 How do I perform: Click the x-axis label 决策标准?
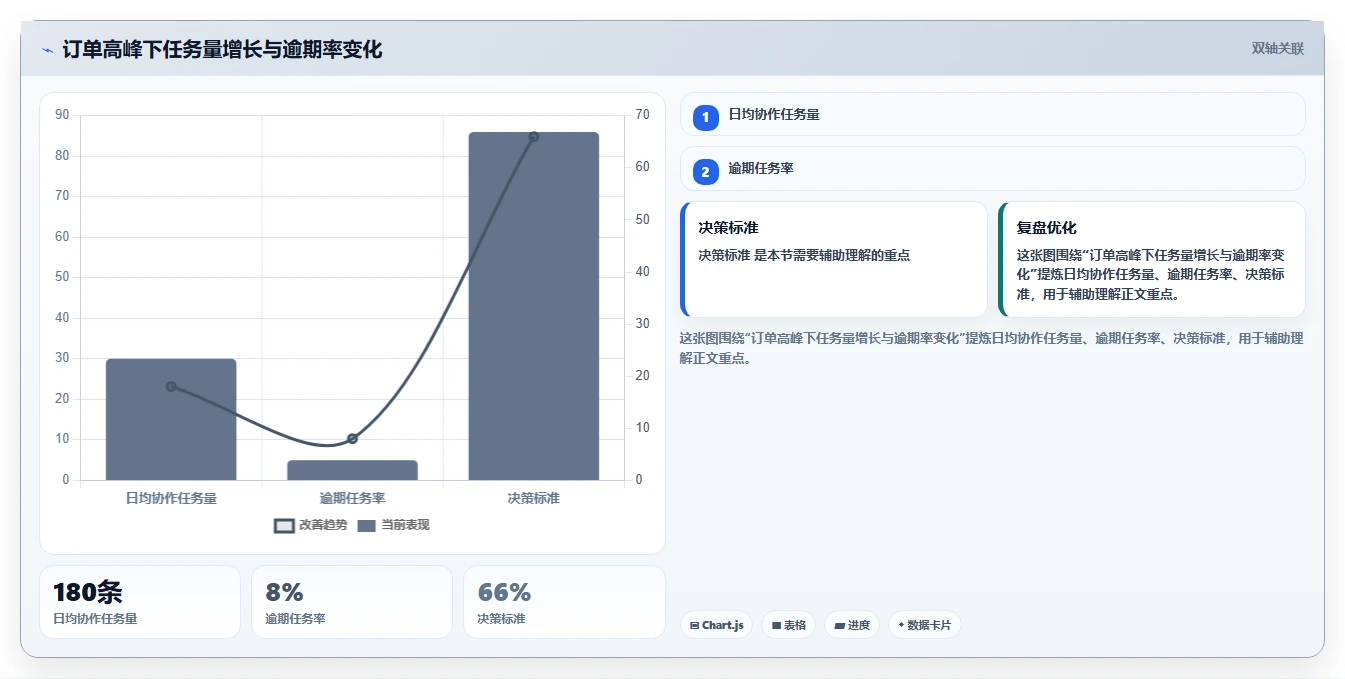pos(533,498)
